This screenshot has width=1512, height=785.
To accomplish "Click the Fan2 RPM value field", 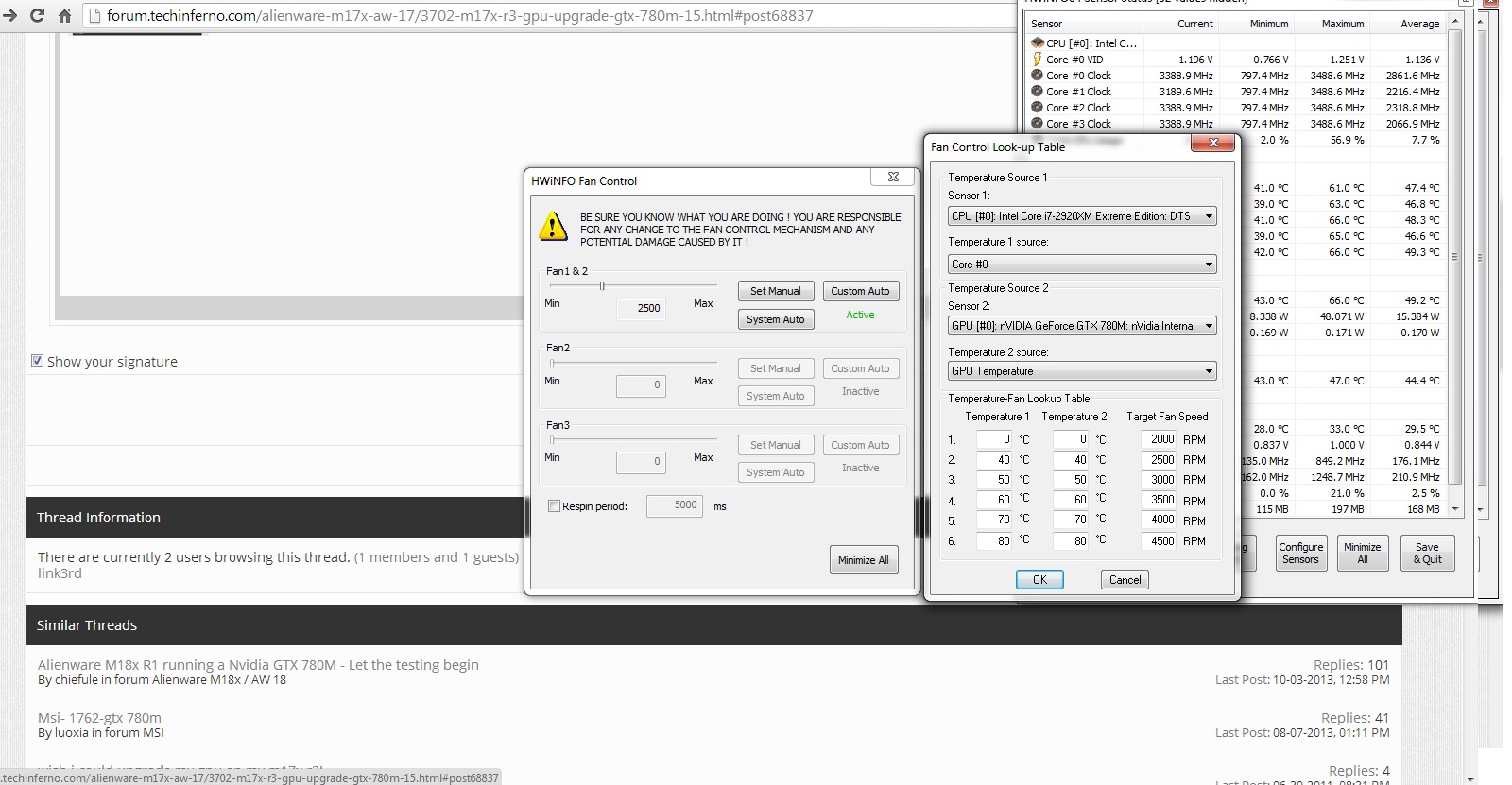I will [x=641, y=385].
